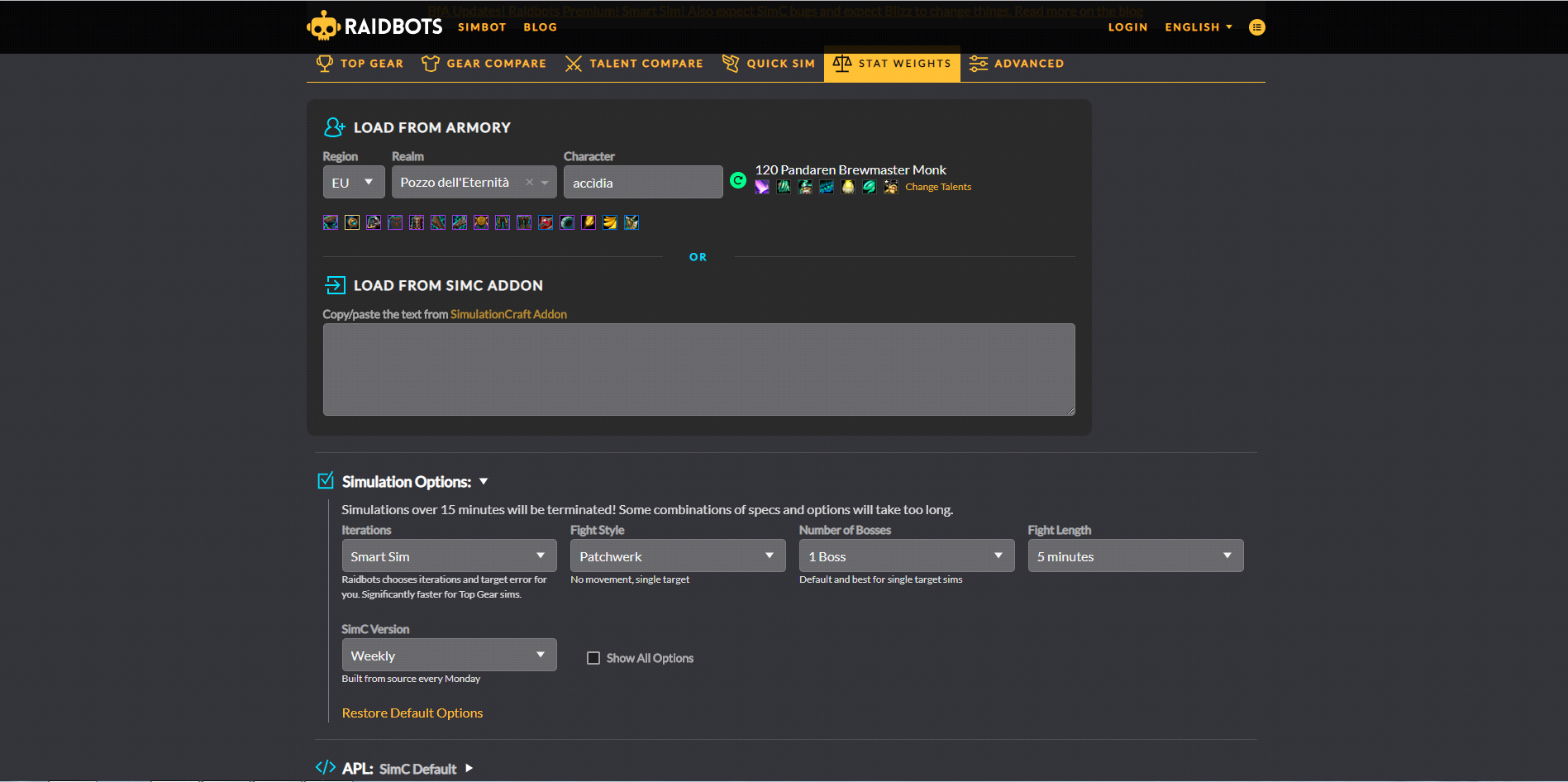1568x782 pixels.
Task: Click 'Default and best for single target sims'
Action: [881, 579]
